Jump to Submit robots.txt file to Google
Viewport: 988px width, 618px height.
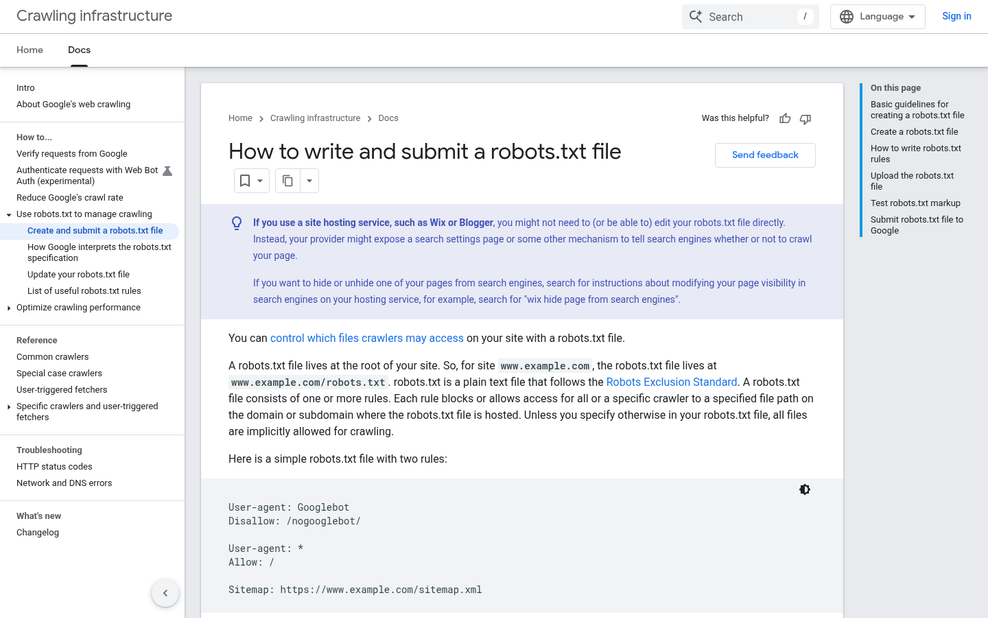(x=917, y=225)
